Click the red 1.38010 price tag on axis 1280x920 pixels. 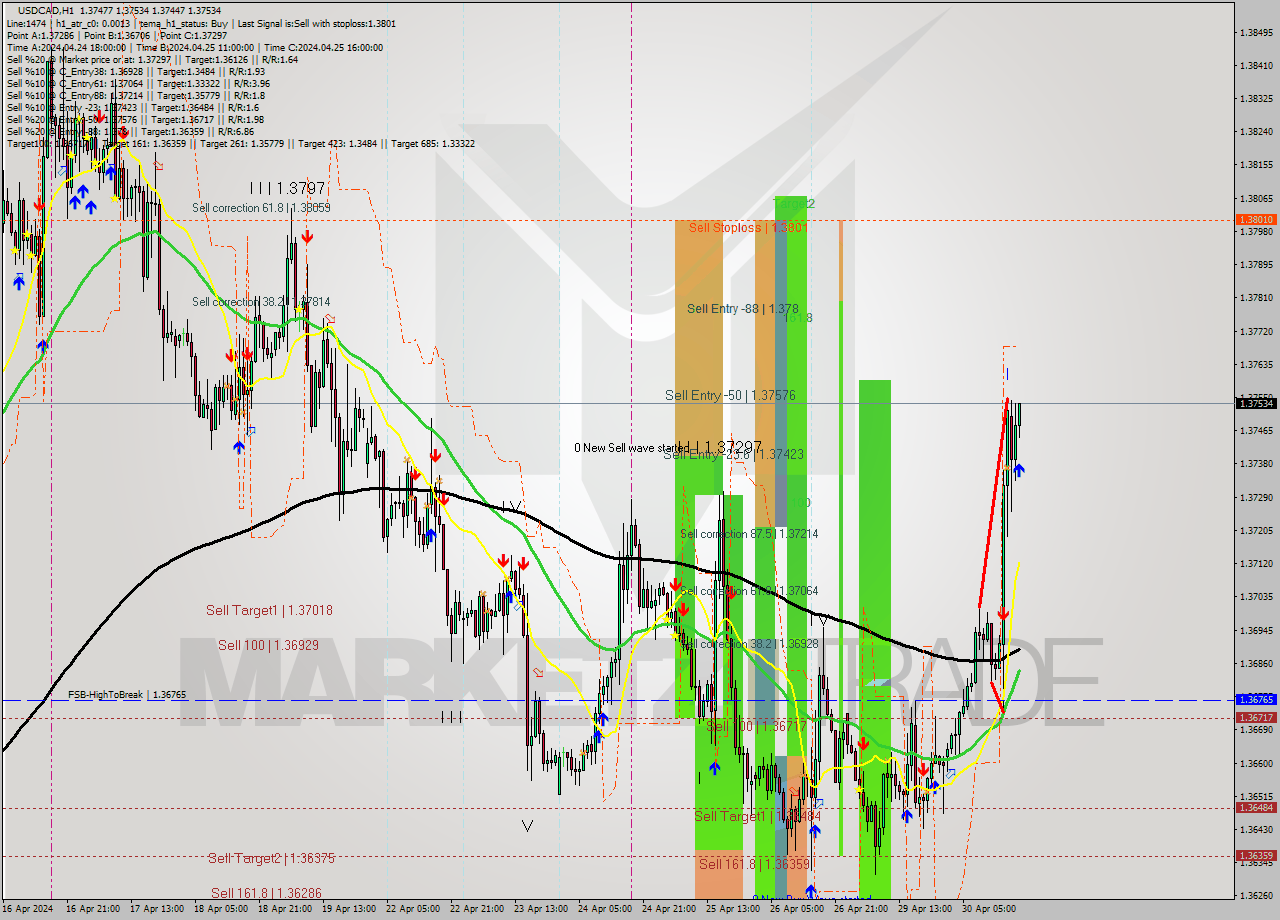(1256, 219)
